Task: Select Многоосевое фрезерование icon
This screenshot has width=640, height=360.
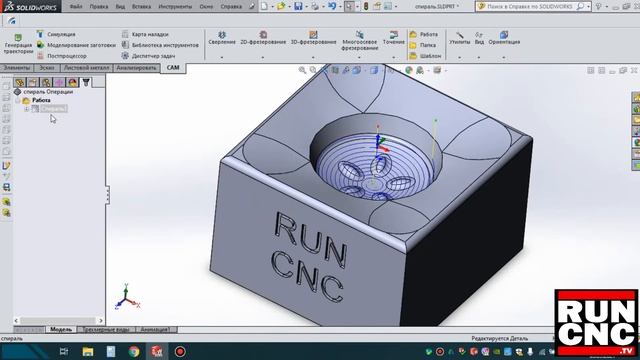Action: pos(359,35)
